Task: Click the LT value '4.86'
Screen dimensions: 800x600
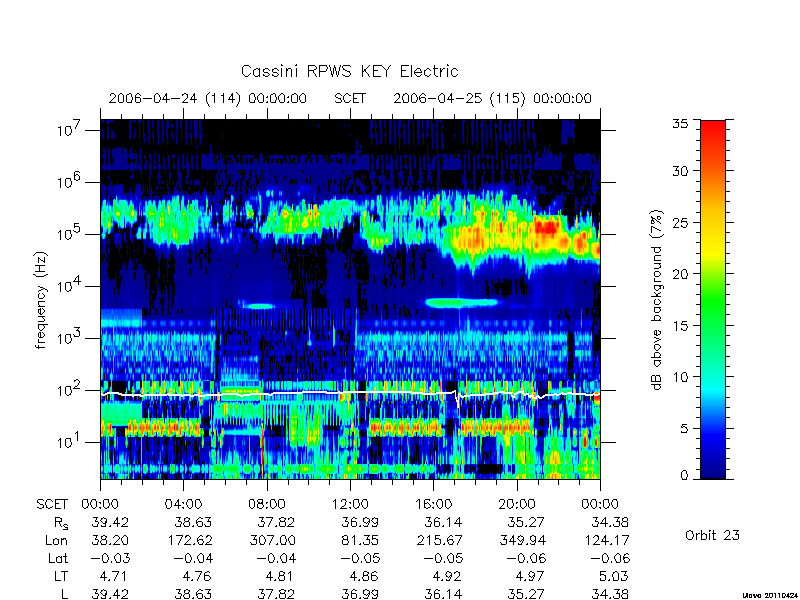Action: tap(364, 577)
